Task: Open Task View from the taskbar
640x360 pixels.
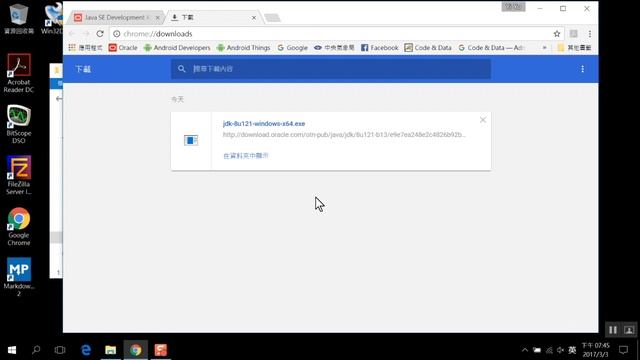Action: click(x=60, y=350)
